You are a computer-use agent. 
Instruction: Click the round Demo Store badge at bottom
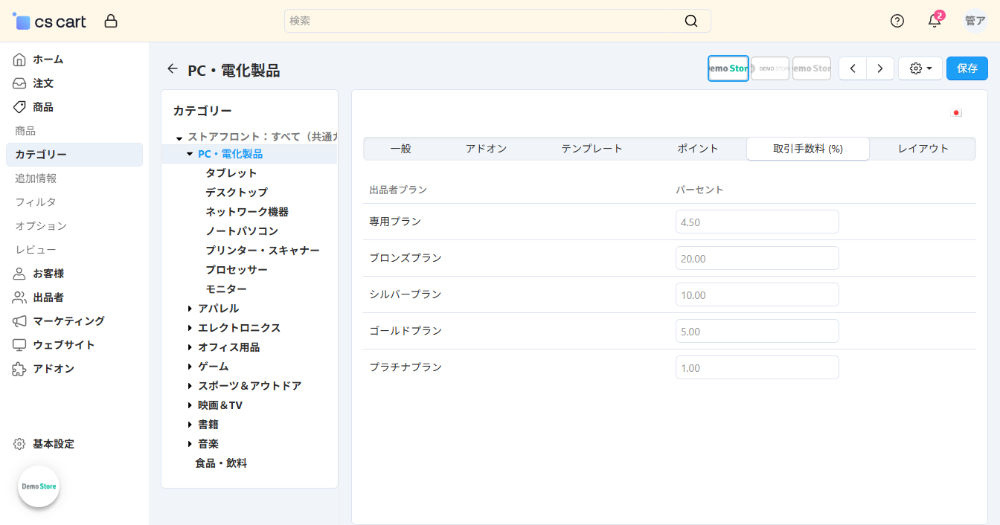pos(39,486)
